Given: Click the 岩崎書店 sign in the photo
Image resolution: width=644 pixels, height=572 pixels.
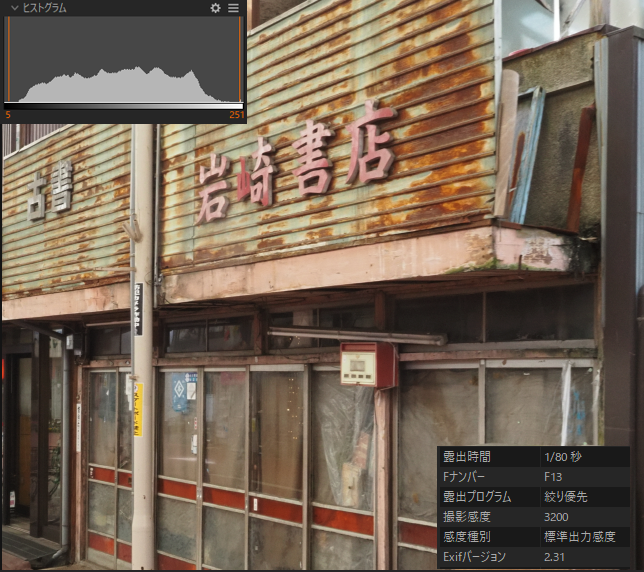Looking at the screenshot, I should coord(296,160).
